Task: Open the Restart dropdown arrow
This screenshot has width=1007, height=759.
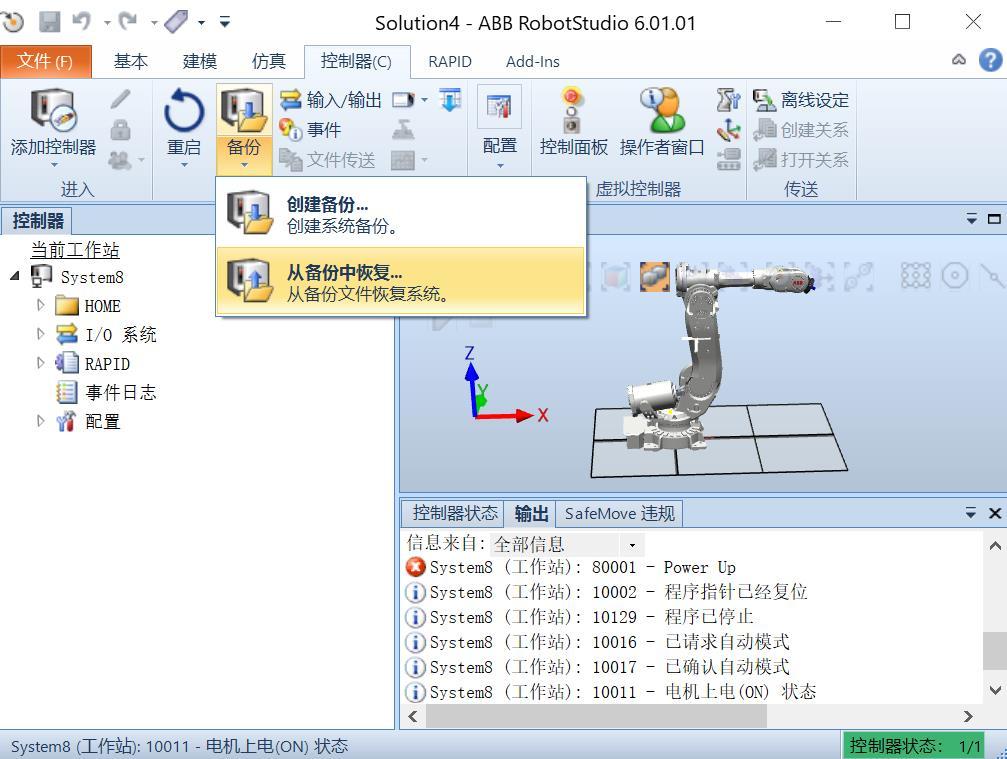Action: 184,165
